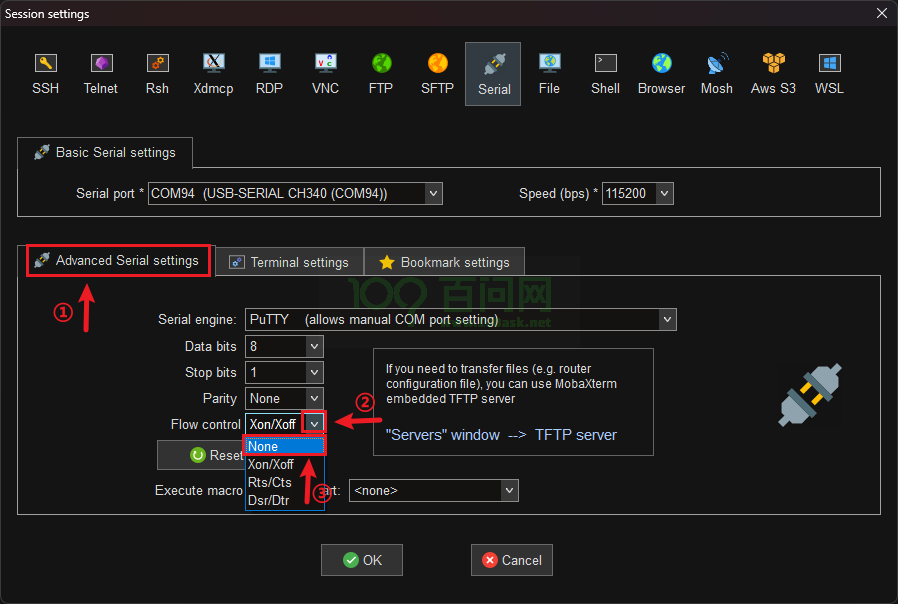Expand the Serial engine combo box

pyautogui.click(x=667, y=320)
